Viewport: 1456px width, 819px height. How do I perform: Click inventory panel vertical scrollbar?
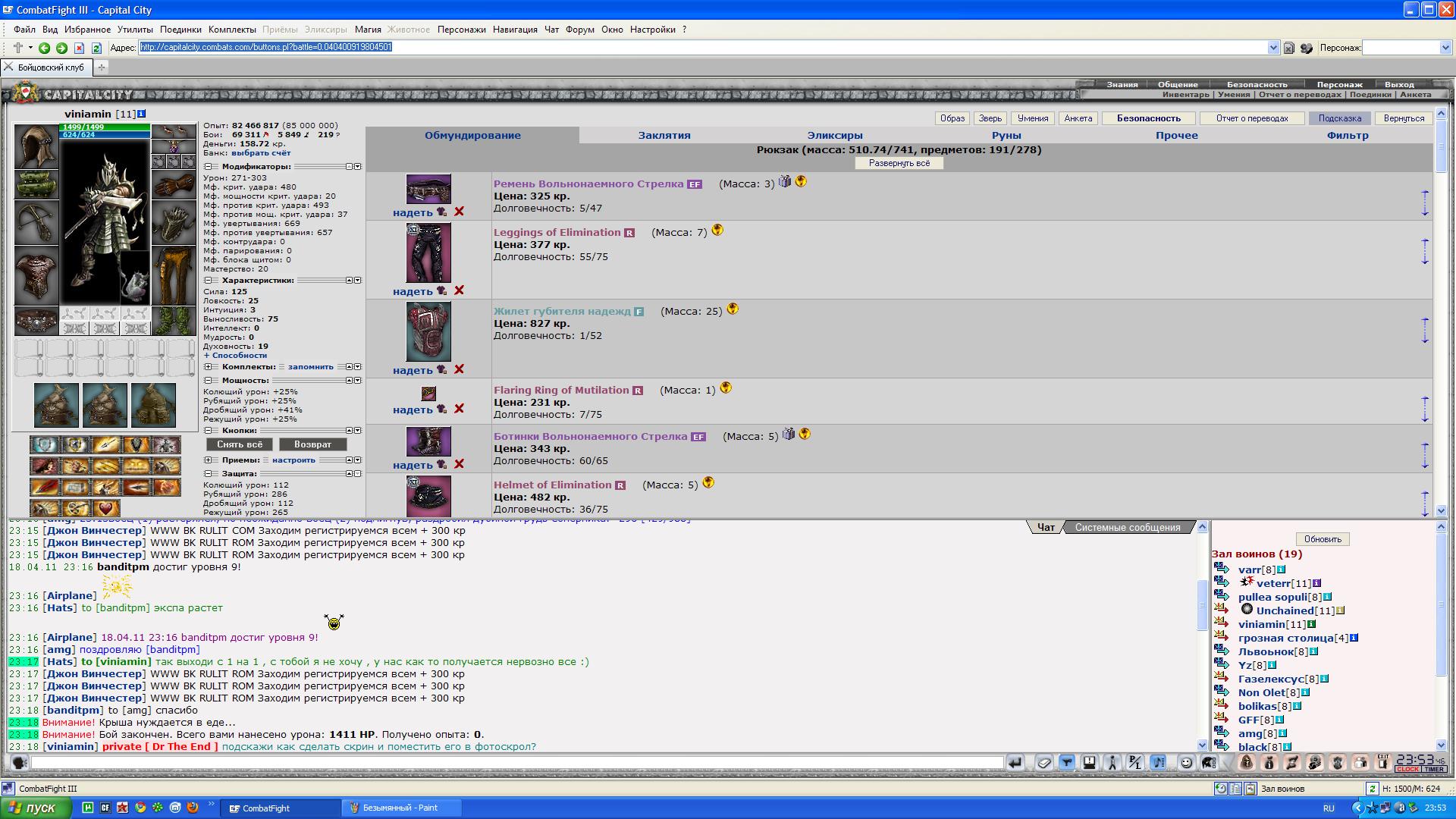pos(1441,312)
